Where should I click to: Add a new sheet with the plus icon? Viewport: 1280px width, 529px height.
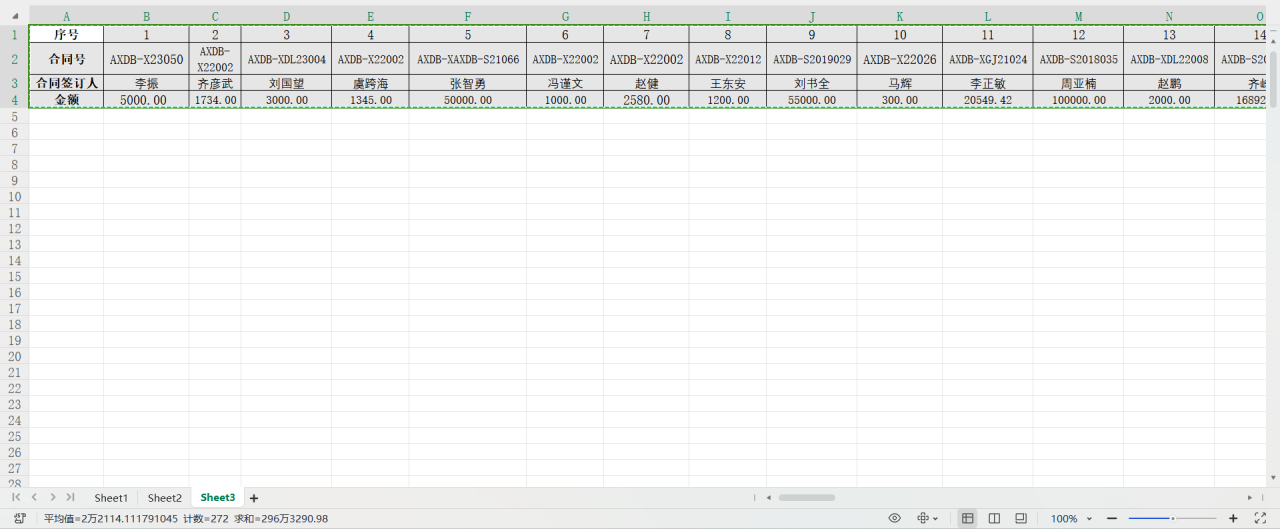click(x=254, y=498)
